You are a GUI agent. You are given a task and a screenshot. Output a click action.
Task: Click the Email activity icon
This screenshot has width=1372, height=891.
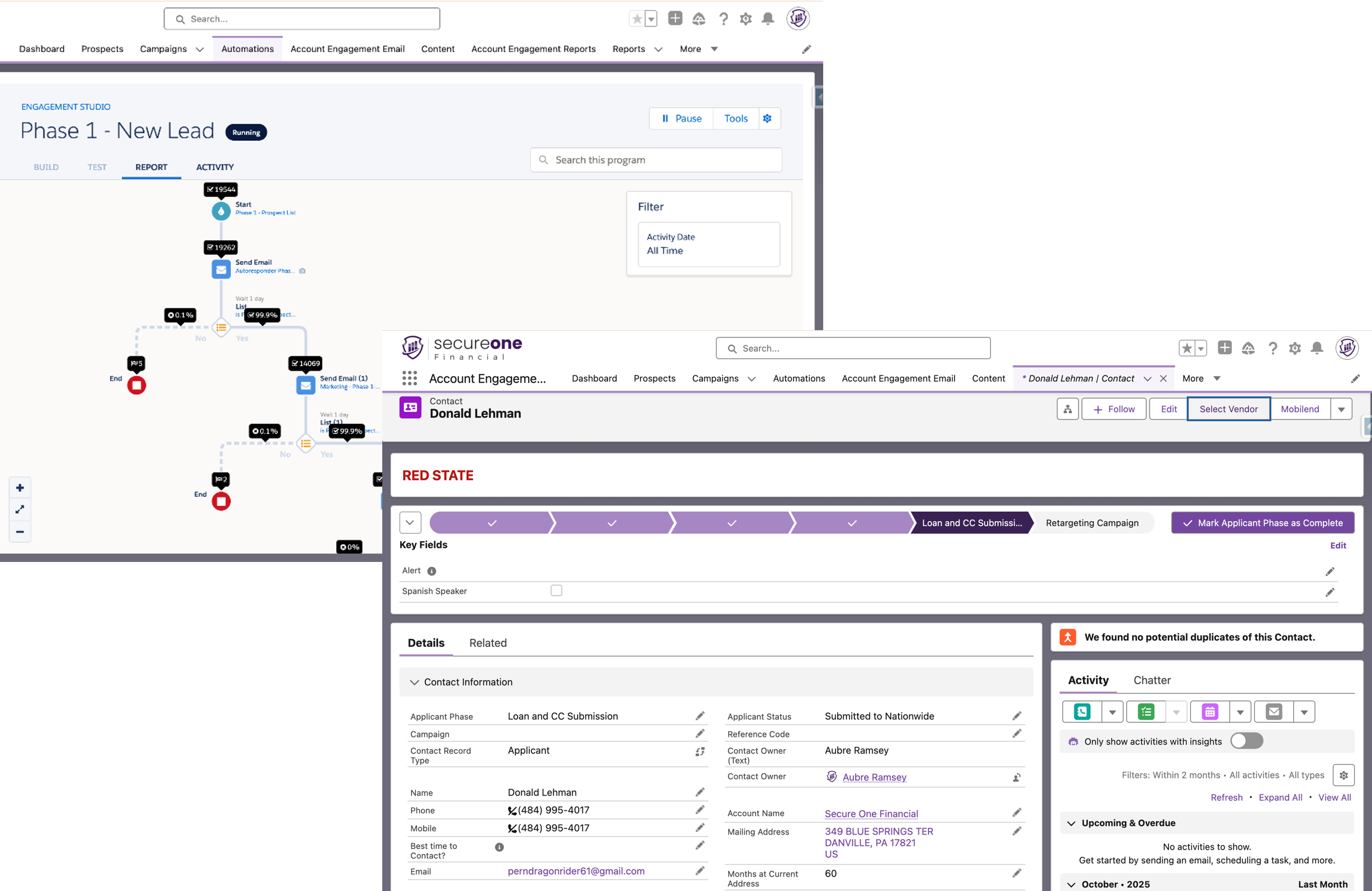click(1274, 712)
